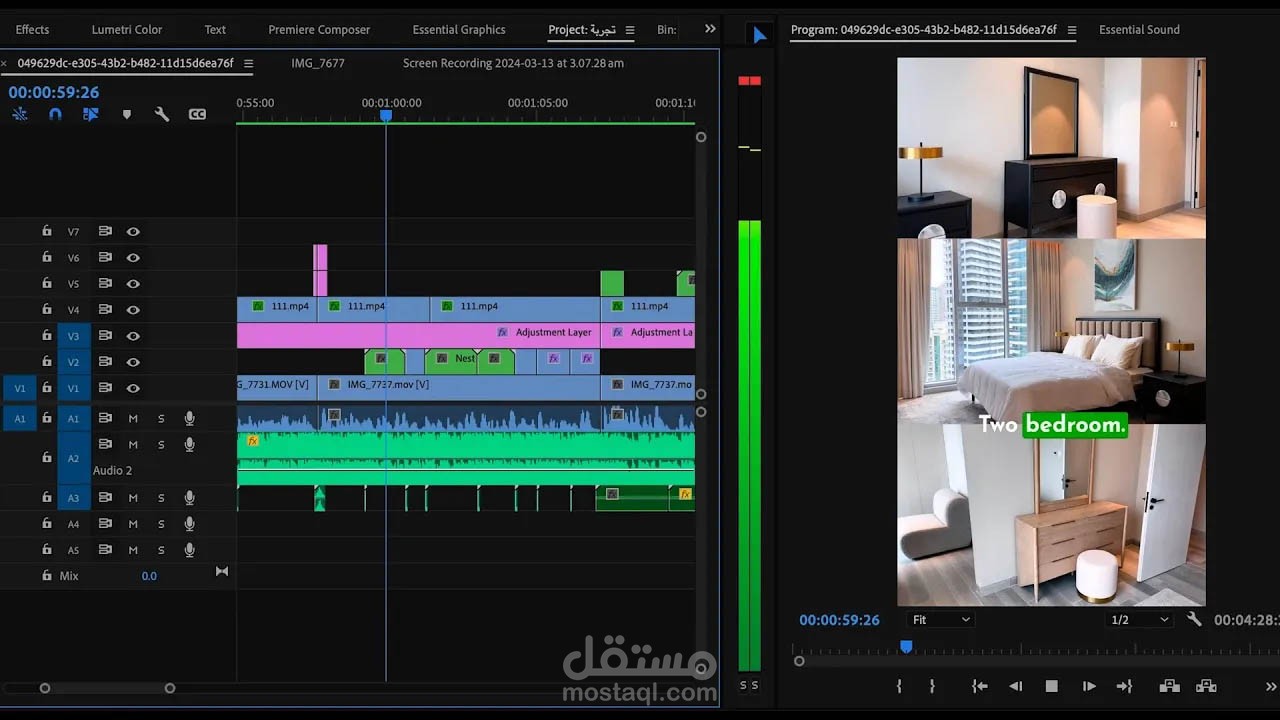Viewport: 1280px width, 720px height.
Task: Click the left Solo S button under audio meter
Action: [743, 685]
